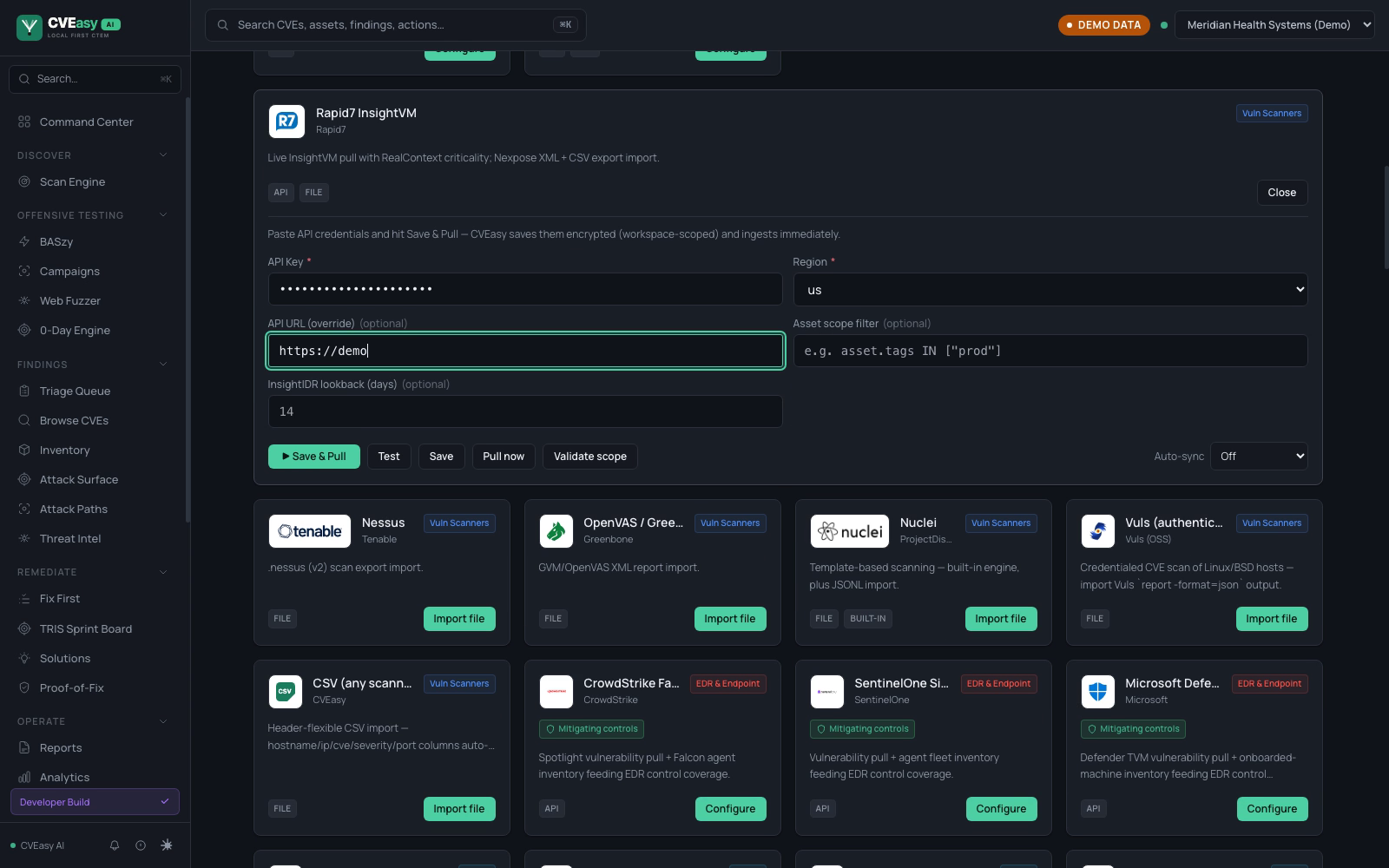Click the Asset scope filter field

tap(1050, 351)
